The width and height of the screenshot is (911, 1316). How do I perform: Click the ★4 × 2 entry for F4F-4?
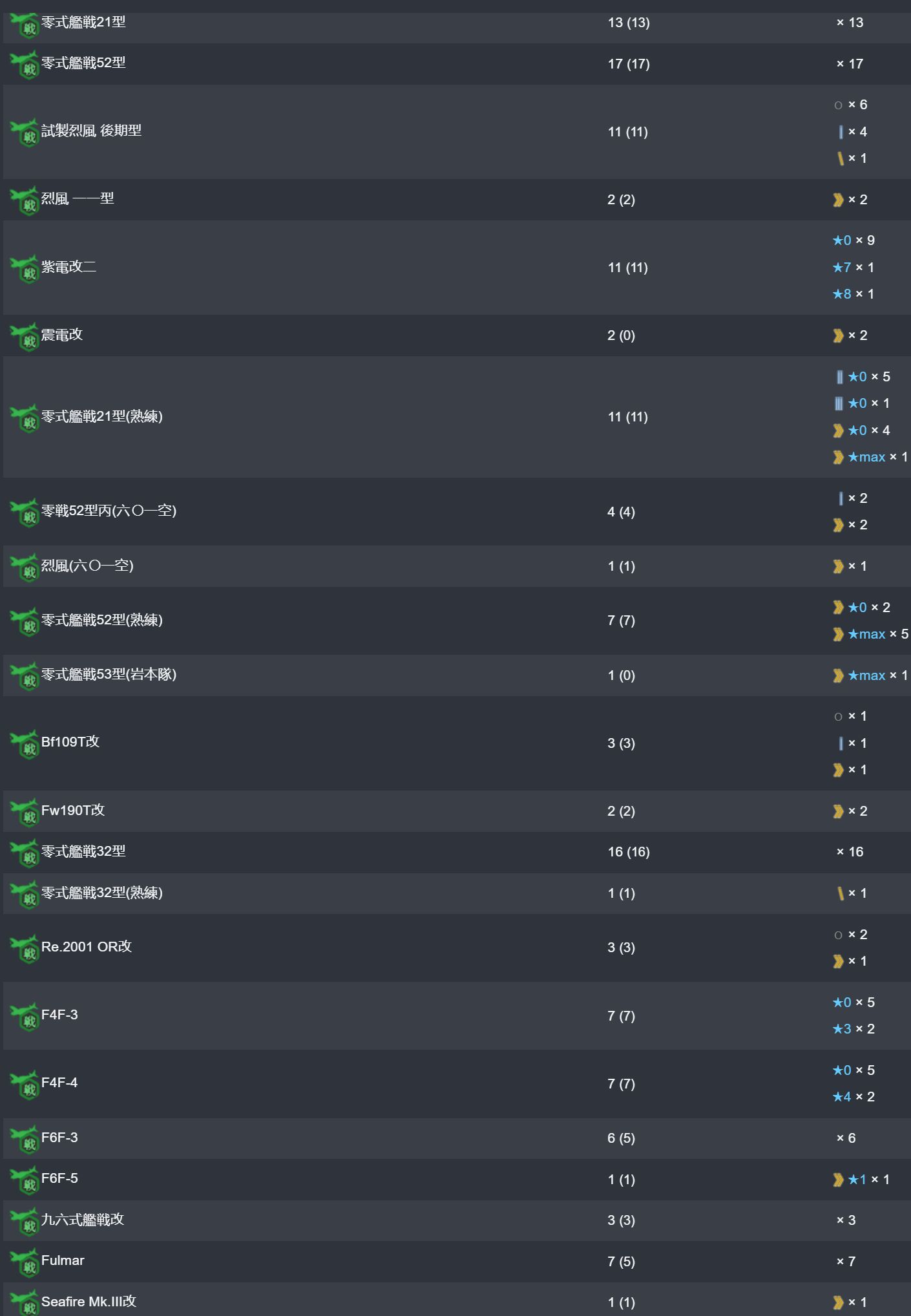pos(853,1097)
